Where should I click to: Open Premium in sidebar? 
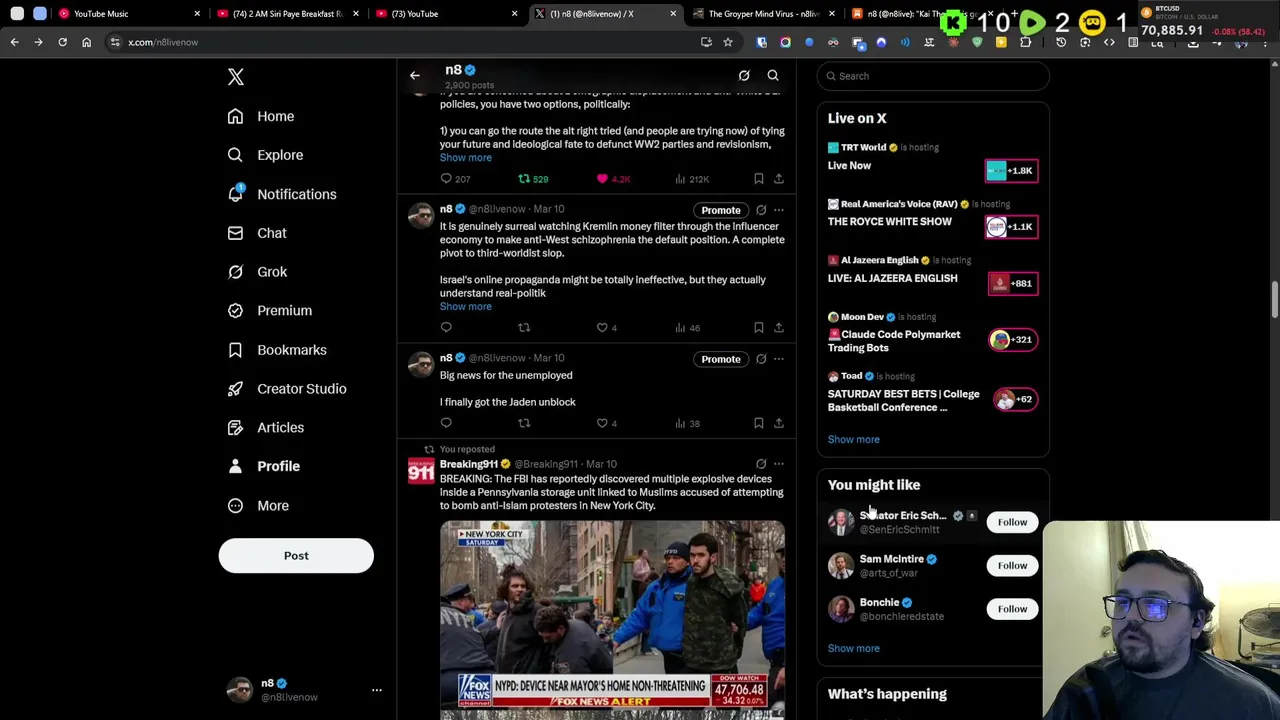pyautogui.click(x=270, y=311)
